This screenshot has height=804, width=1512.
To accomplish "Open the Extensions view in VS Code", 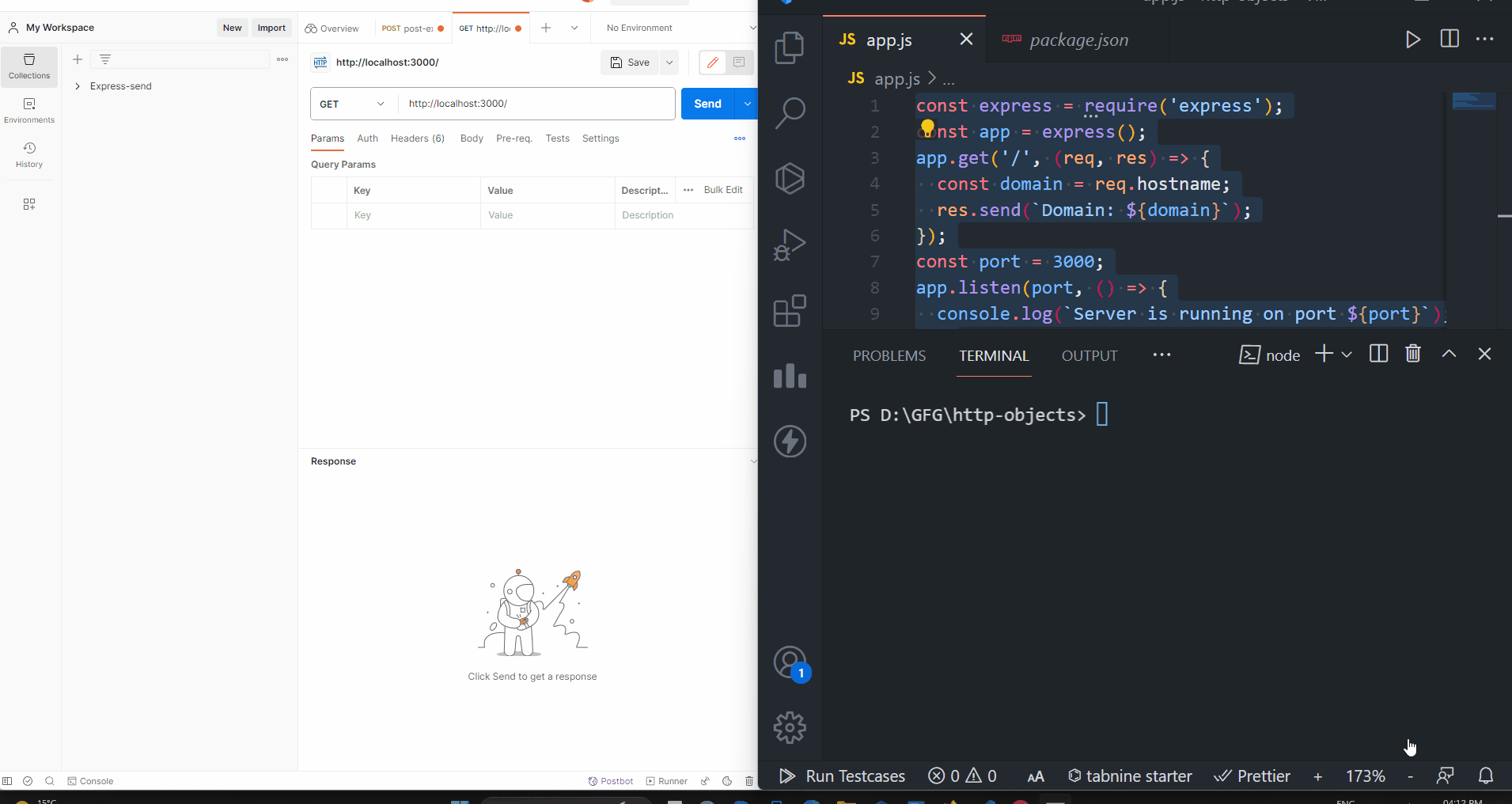I will [x=790, y=311].
